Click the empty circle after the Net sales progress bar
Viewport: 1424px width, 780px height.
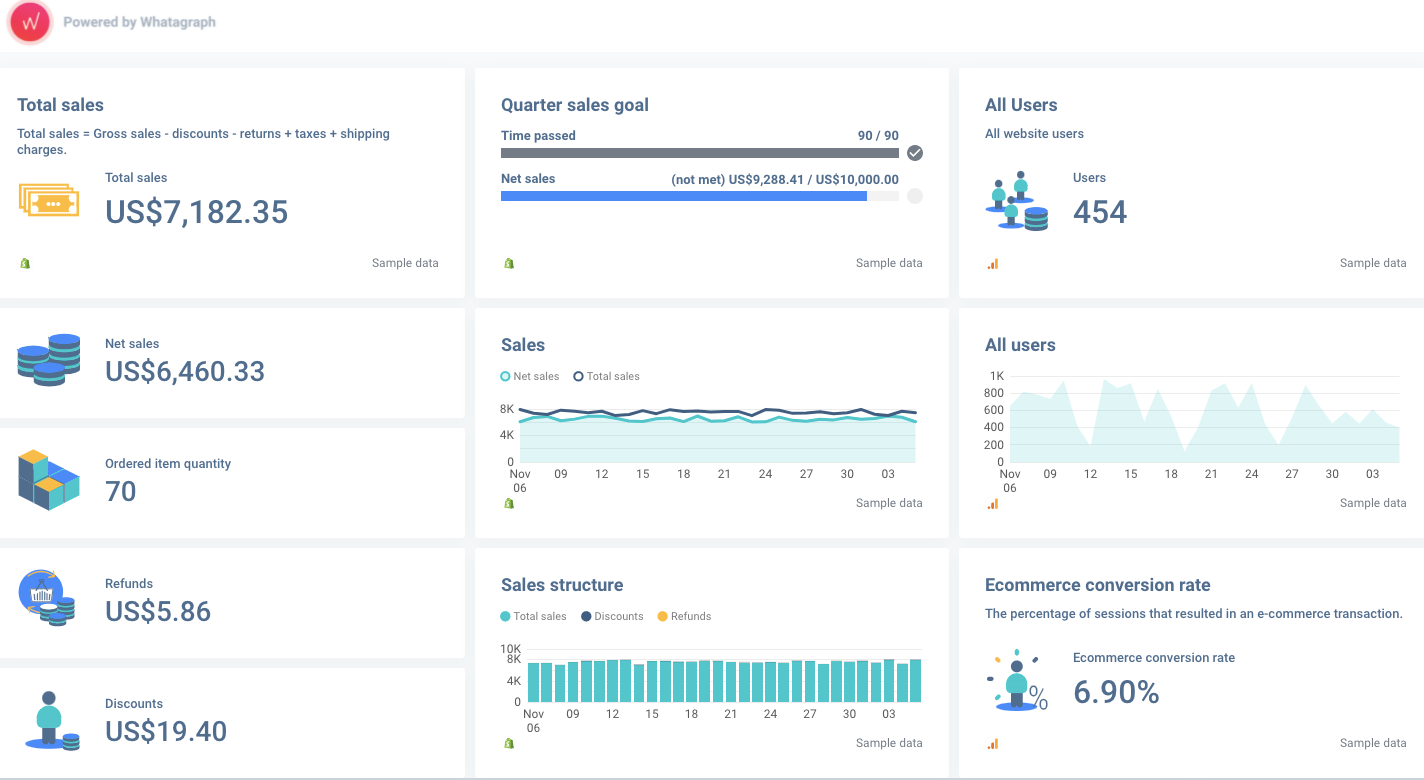coord(915,196)
